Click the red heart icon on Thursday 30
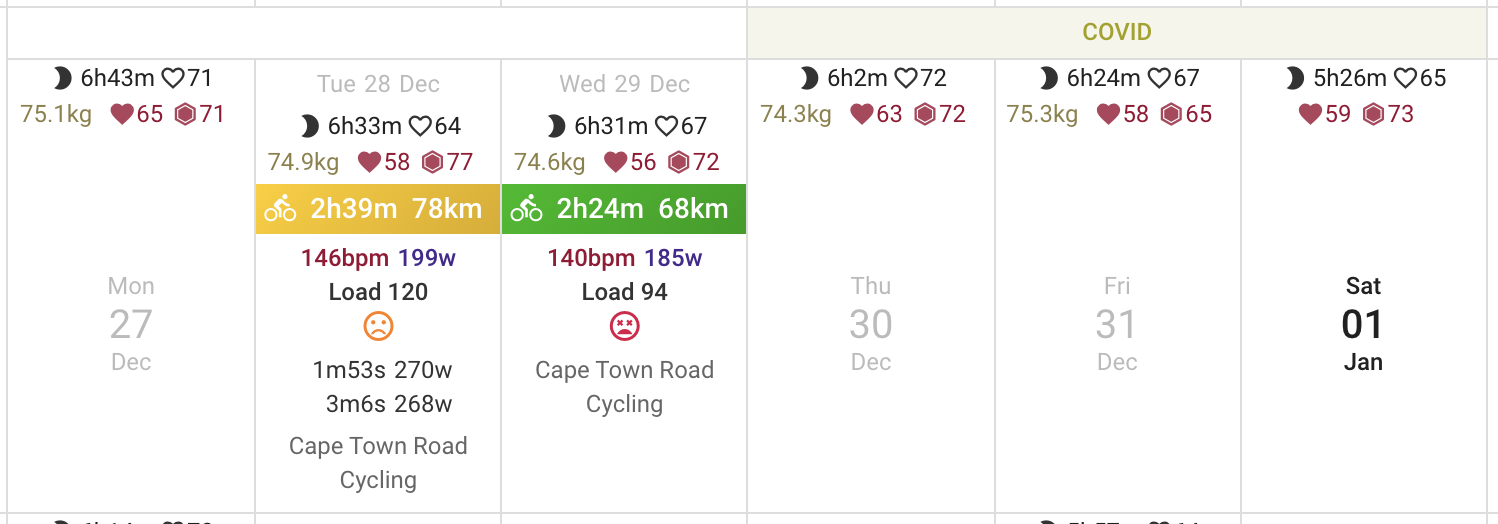The width and height of the screenshot is (1498, 524). point(862,114)
